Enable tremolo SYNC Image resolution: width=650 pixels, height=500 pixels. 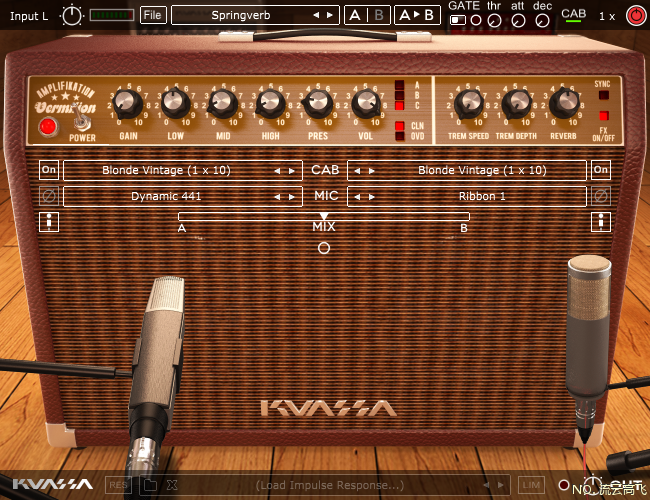604,95
